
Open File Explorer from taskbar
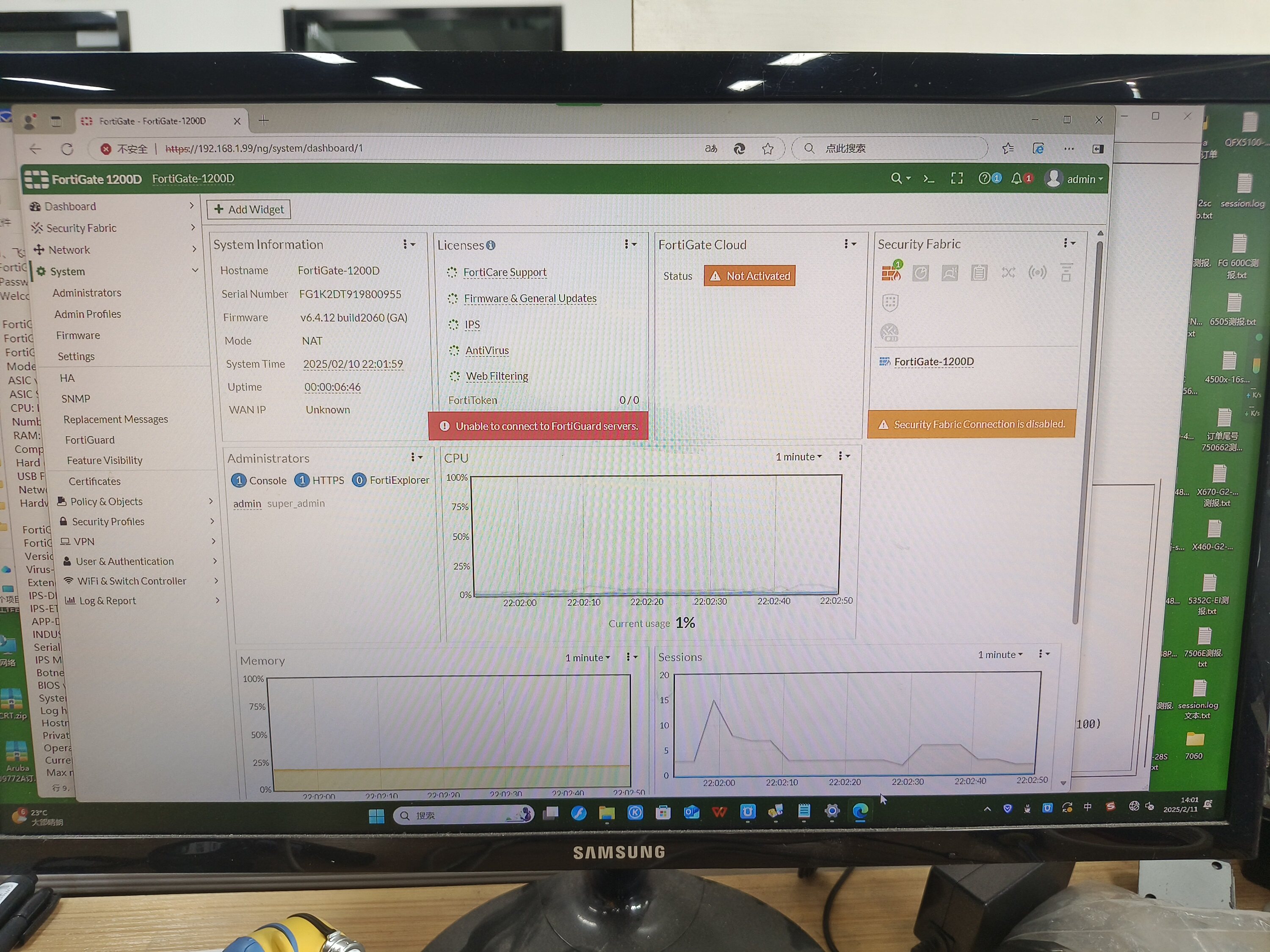pos(607,813)
